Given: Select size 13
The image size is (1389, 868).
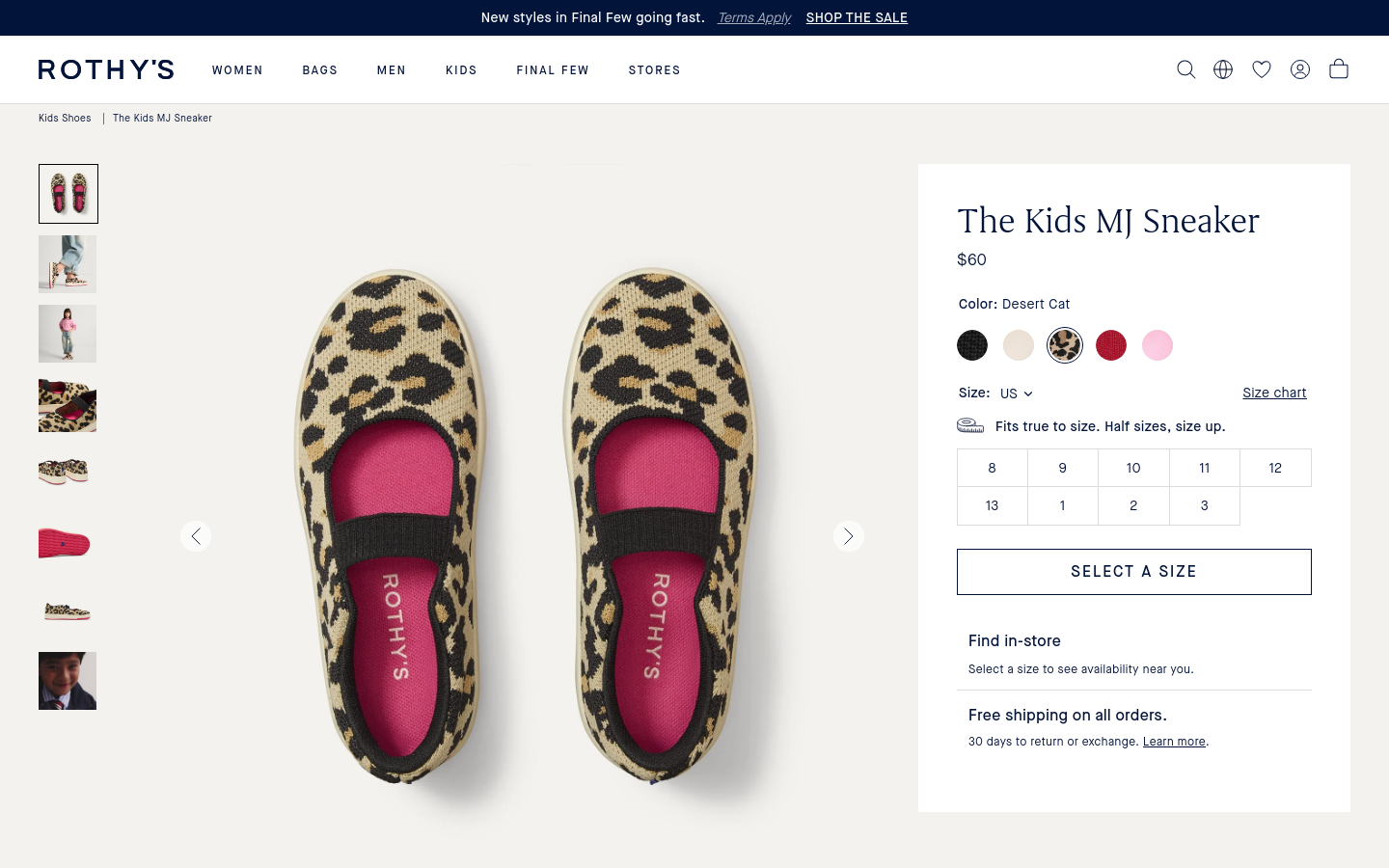Looking at the screenshot, I should click(x=992, y=505).
